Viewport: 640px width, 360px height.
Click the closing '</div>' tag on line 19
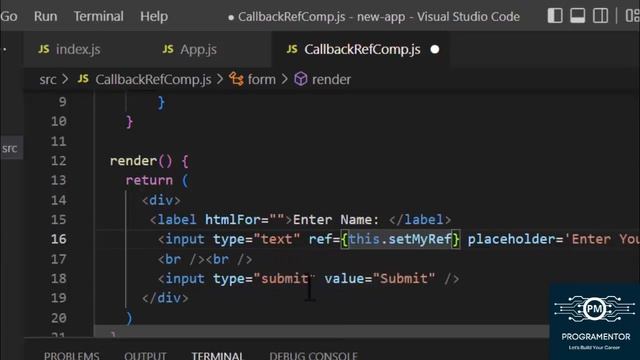165,298
